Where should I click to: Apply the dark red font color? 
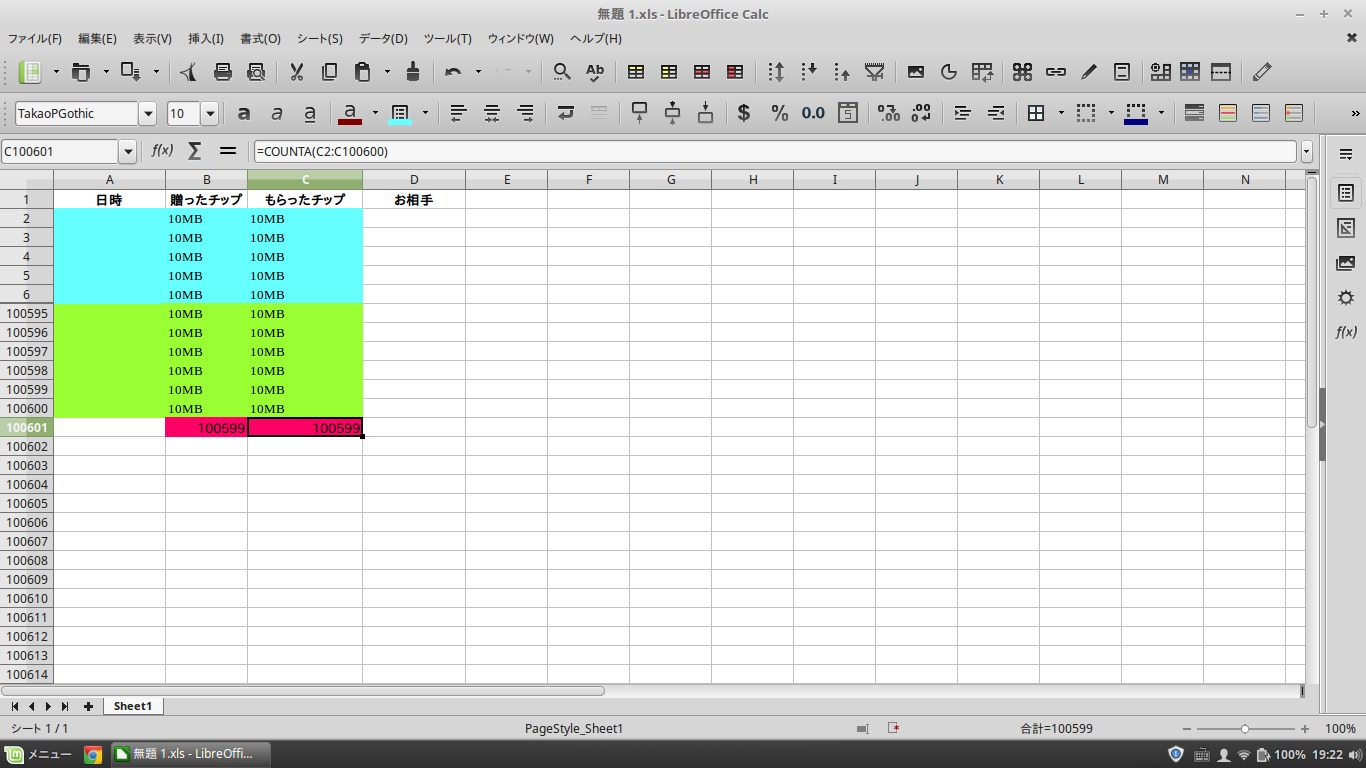pos(350,113)
